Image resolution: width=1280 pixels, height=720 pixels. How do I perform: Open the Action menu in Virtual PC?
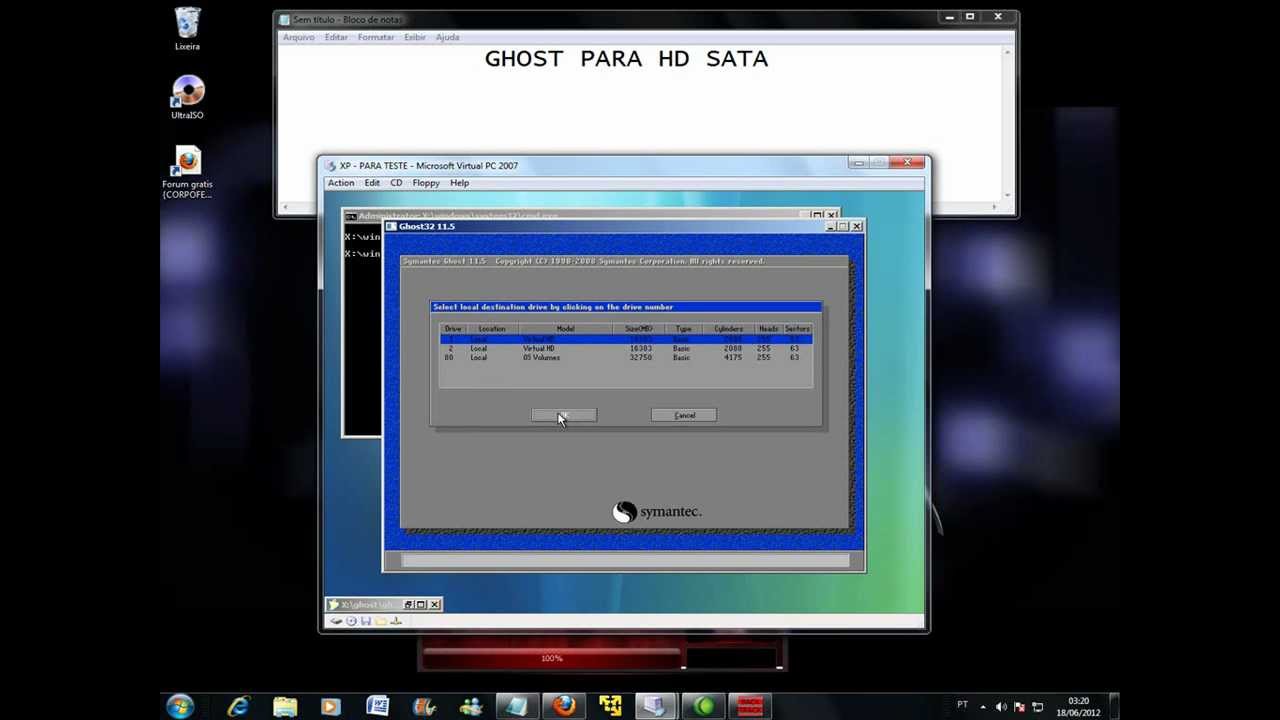coord(341,183)
